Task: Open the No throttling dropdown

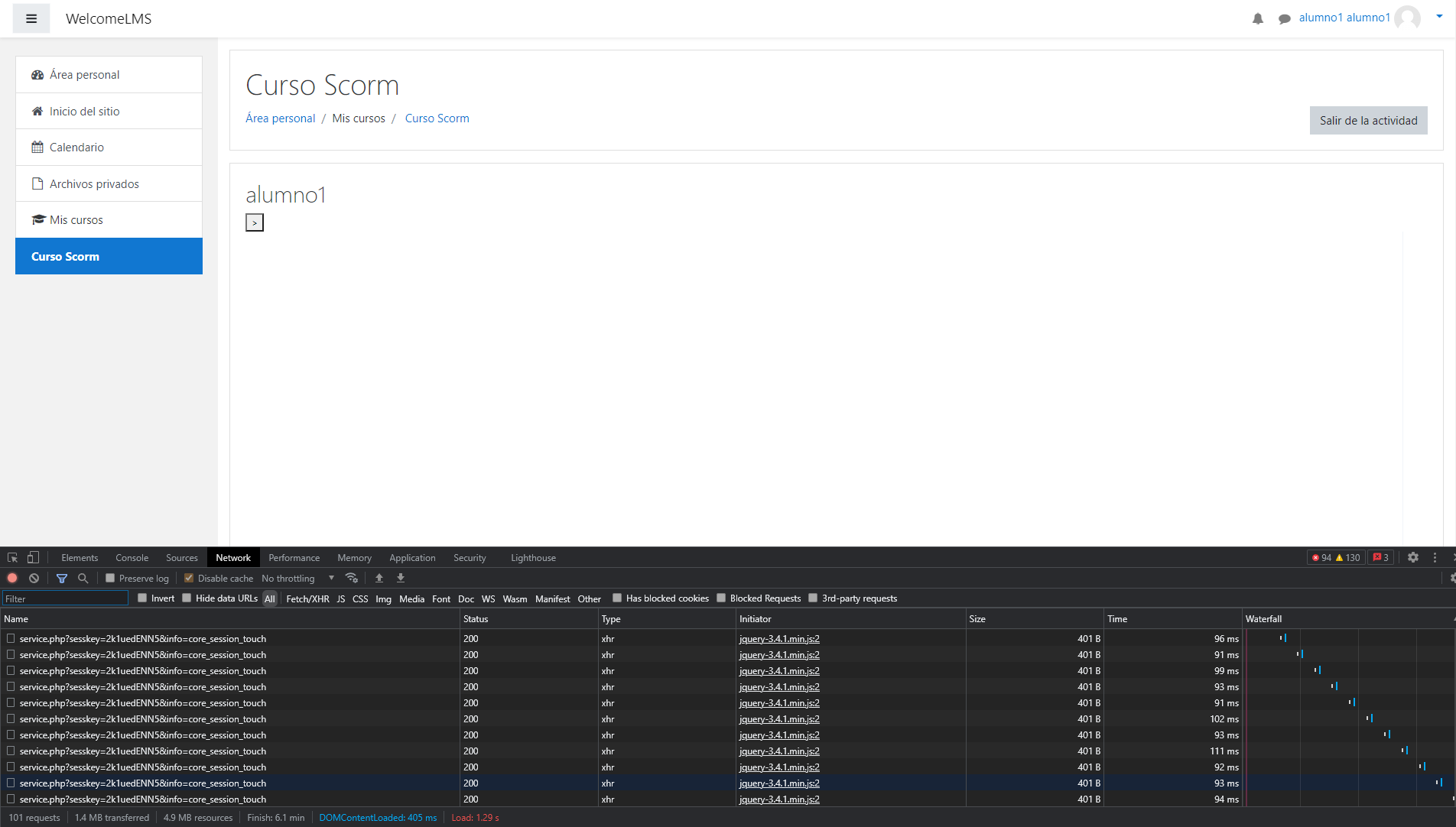Action: 298,579
